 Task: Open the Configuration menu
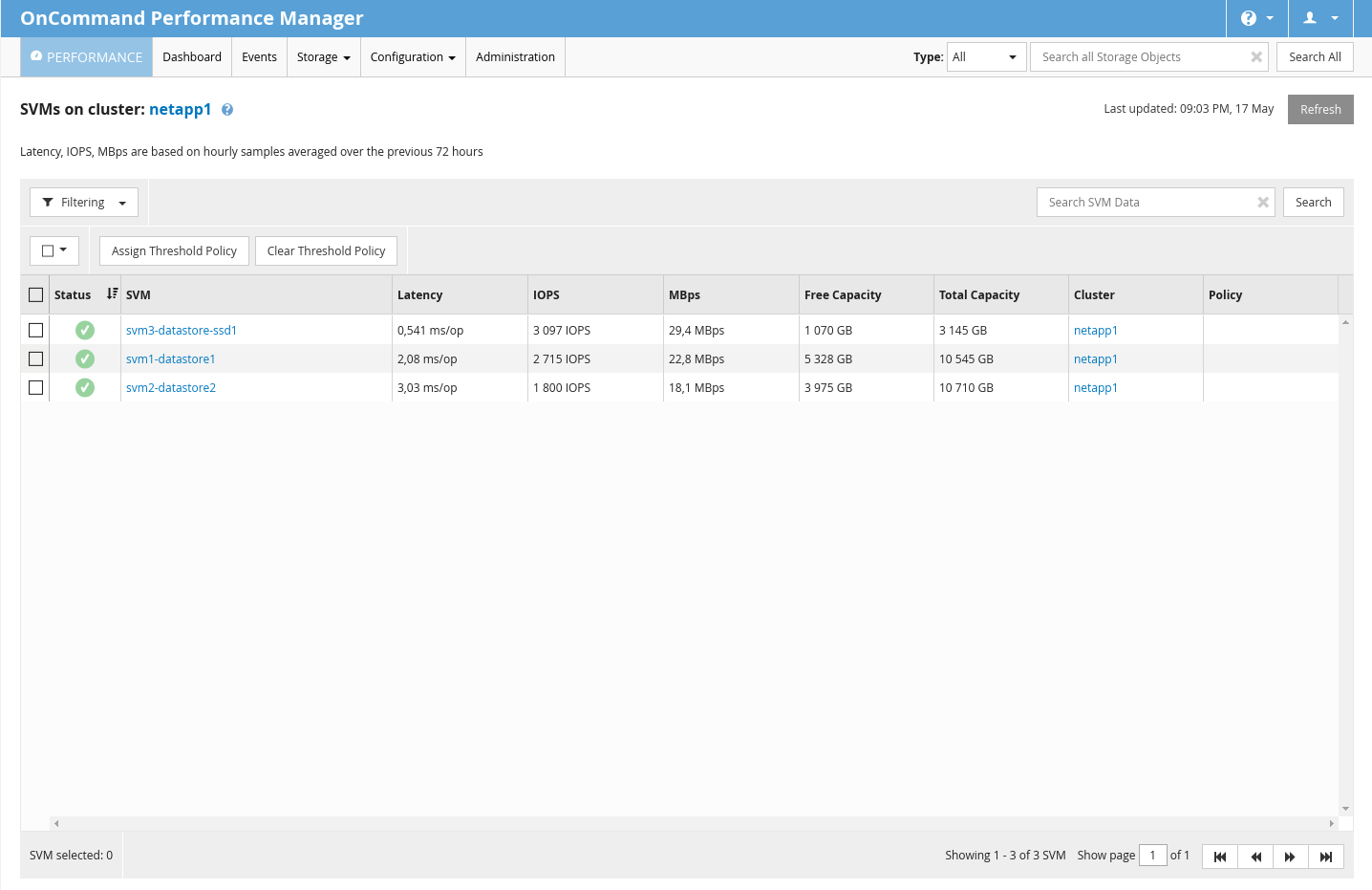coord(413,57)
